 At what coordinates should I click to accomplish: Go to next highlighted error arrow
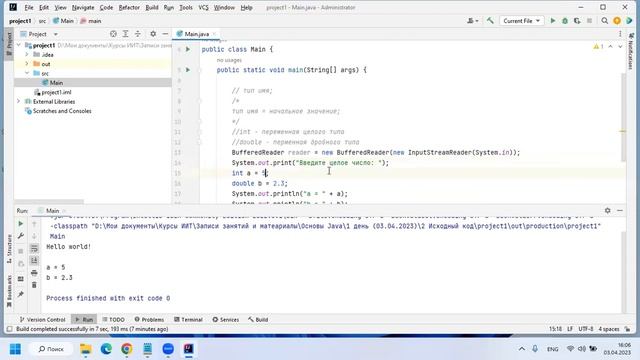point(620,47)
